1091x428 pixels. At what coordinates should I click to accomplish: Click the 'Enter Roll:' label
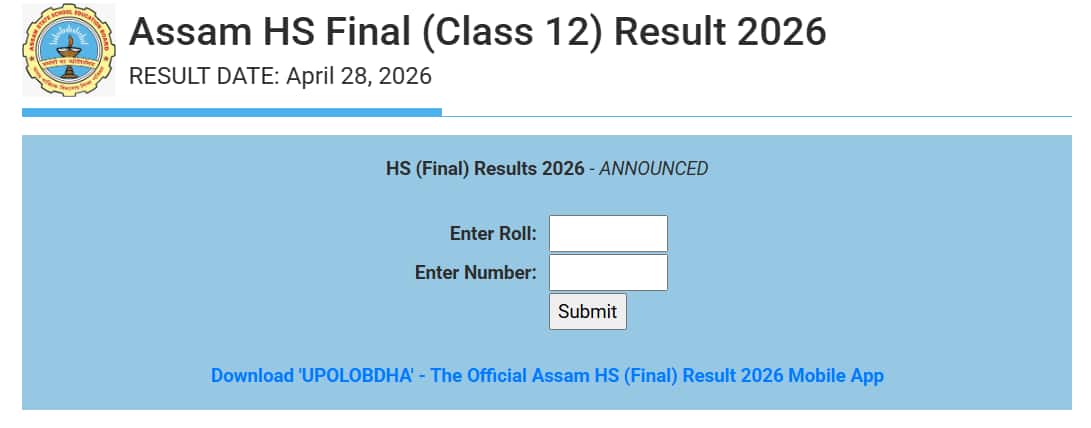click(x=493, y=234)
